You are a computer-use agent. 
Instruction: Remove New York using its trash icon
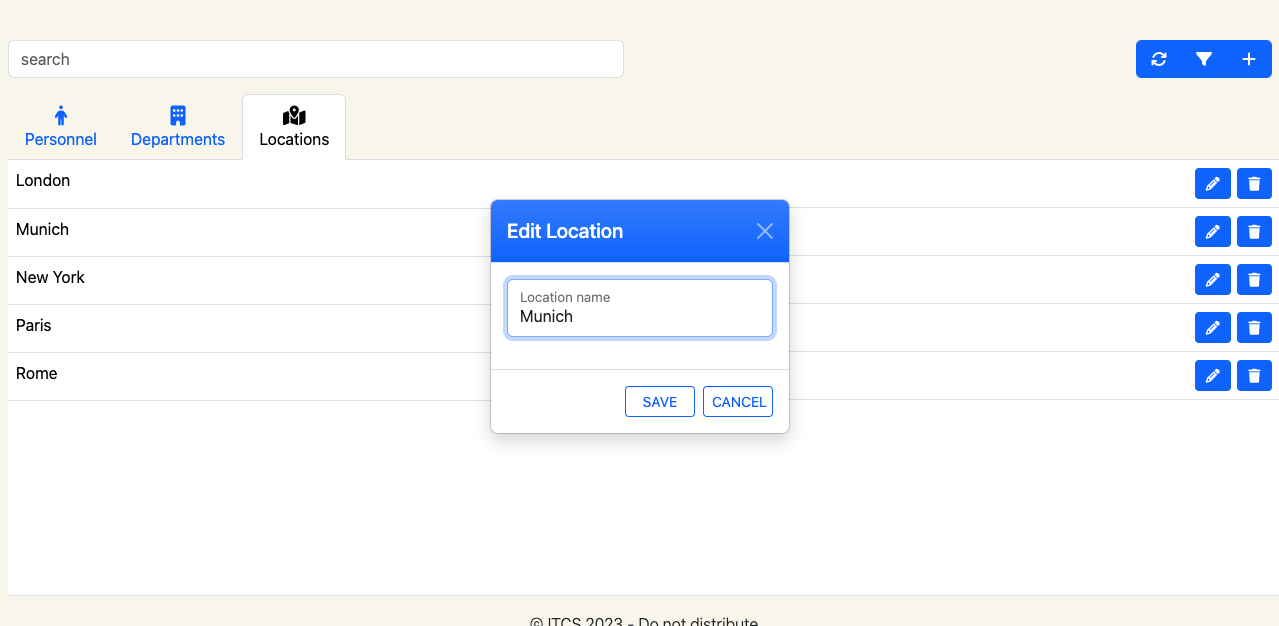[x=1254, y=280]
